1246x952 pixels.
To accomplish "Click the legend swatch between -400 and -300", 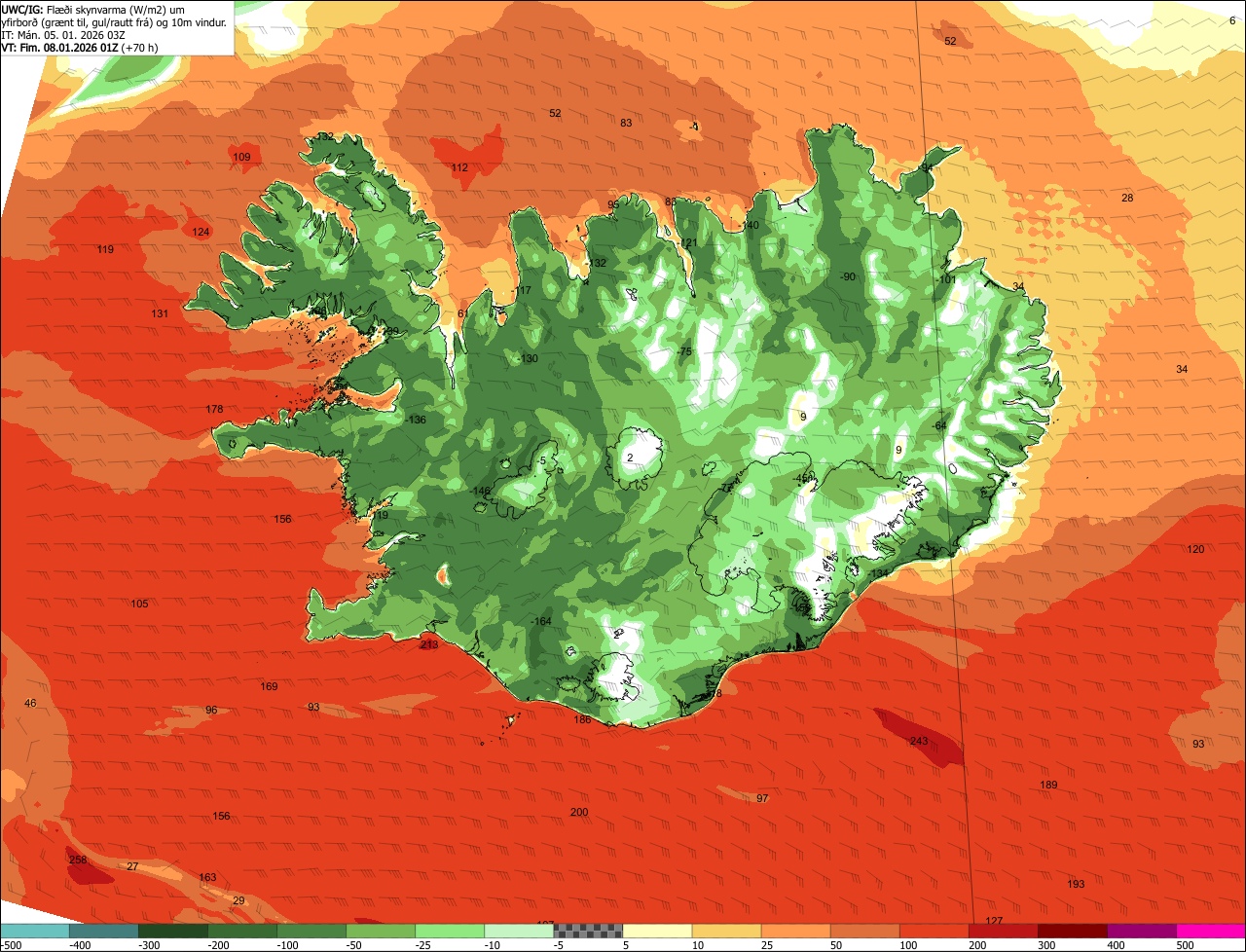I will (104, 931).
